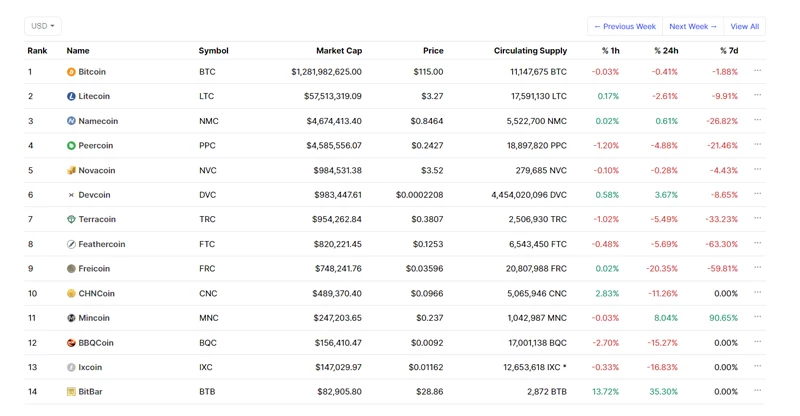Open the Ixcoin name link
Screen dimensions: 800x416
tap(90, 368)
